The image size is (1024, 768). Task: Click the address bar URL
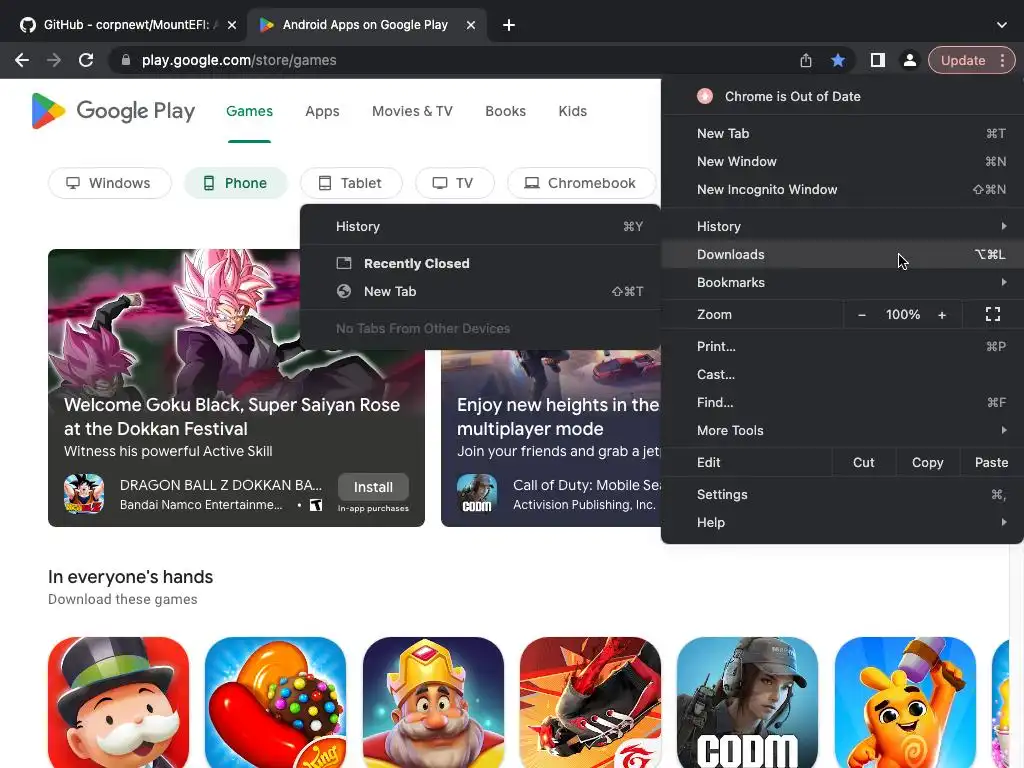click(x=239, y=60)
